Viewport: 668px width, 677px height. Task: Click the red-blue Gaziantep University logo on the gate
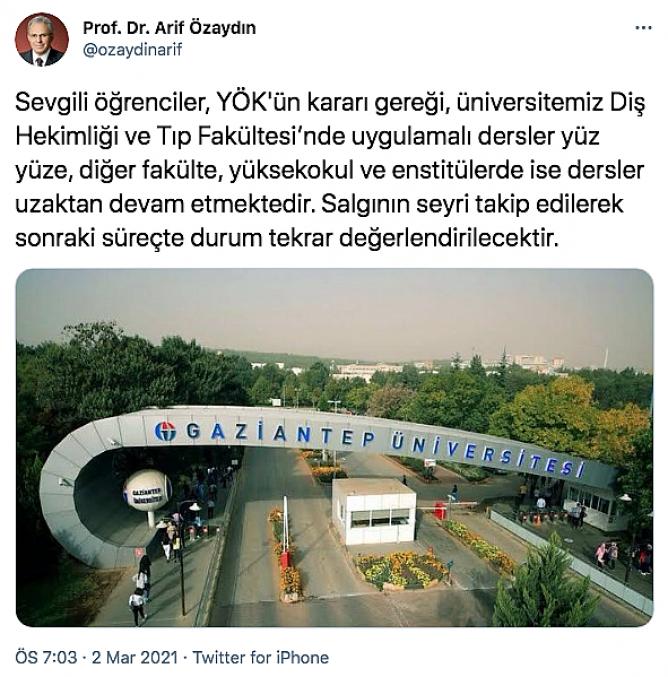click(x=165, y=432)
